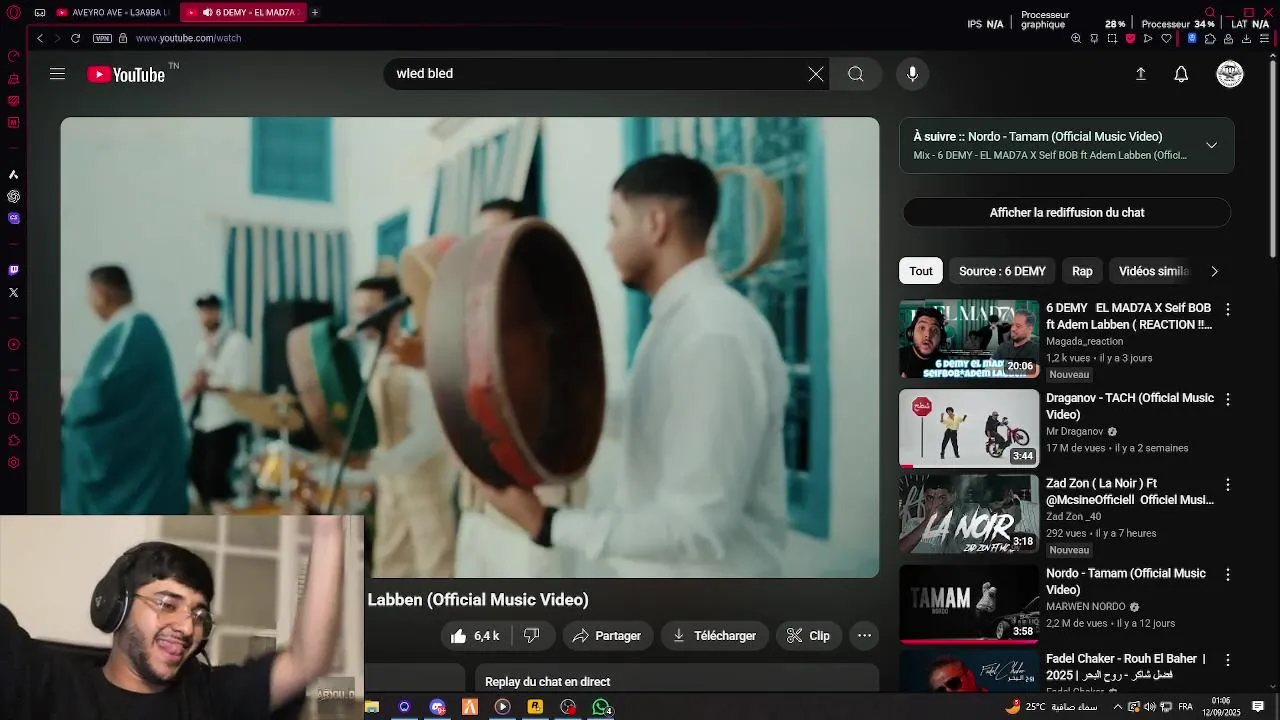Image resolution: width=1280 pixels, height=720 pixels.
Task: Open options for Zad Zon video
Action: pyautogui.click(x=1228, y=485)
